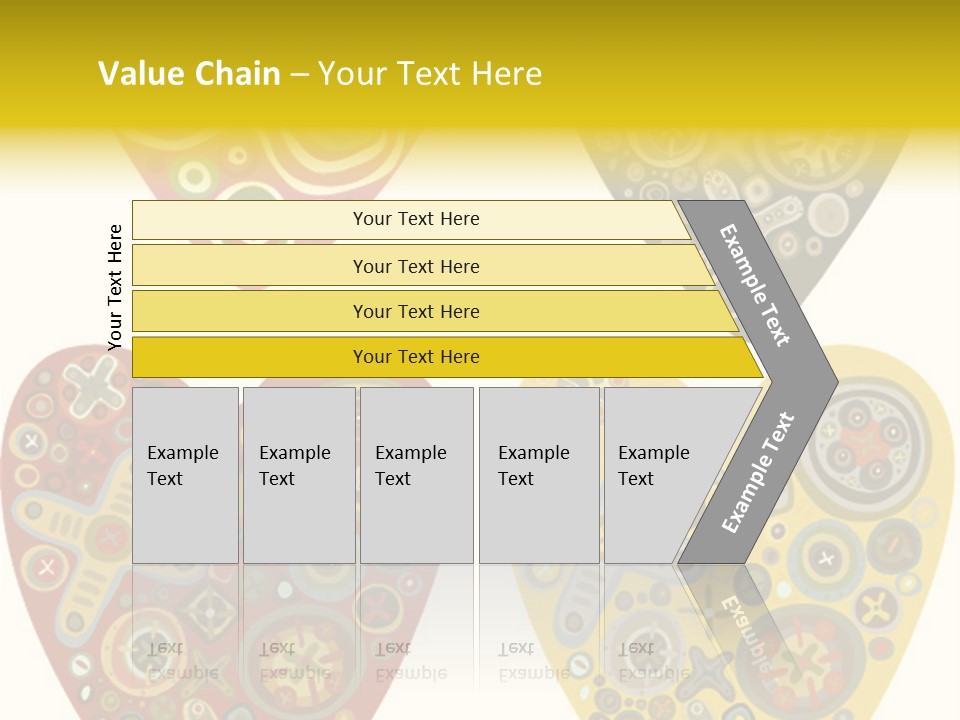The width and height of the screenshot is (960, 720).
Task: Select the fourth grey Example Text box
Action: tap(538, 475)
